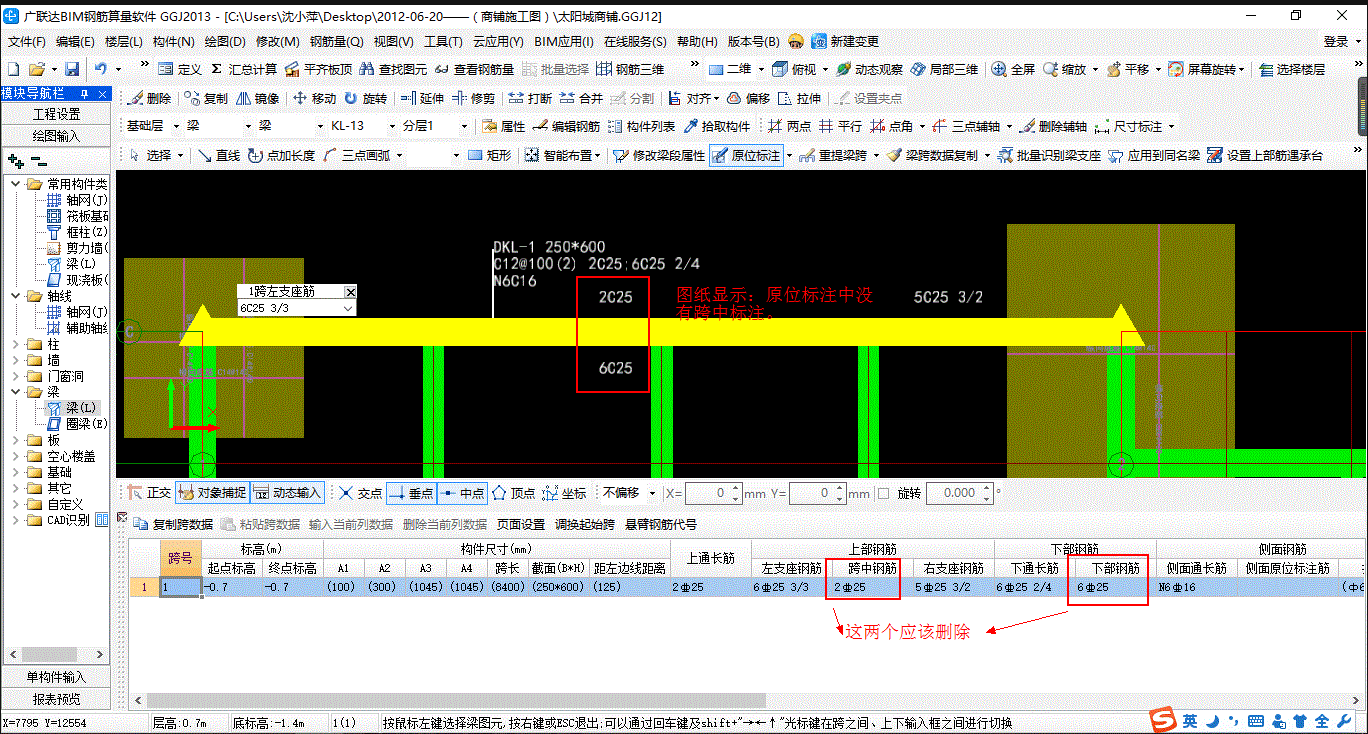Screen dimensions: 1368x734
Task: Open the BIM应用(I) menu
Action: tap(564, 41)
